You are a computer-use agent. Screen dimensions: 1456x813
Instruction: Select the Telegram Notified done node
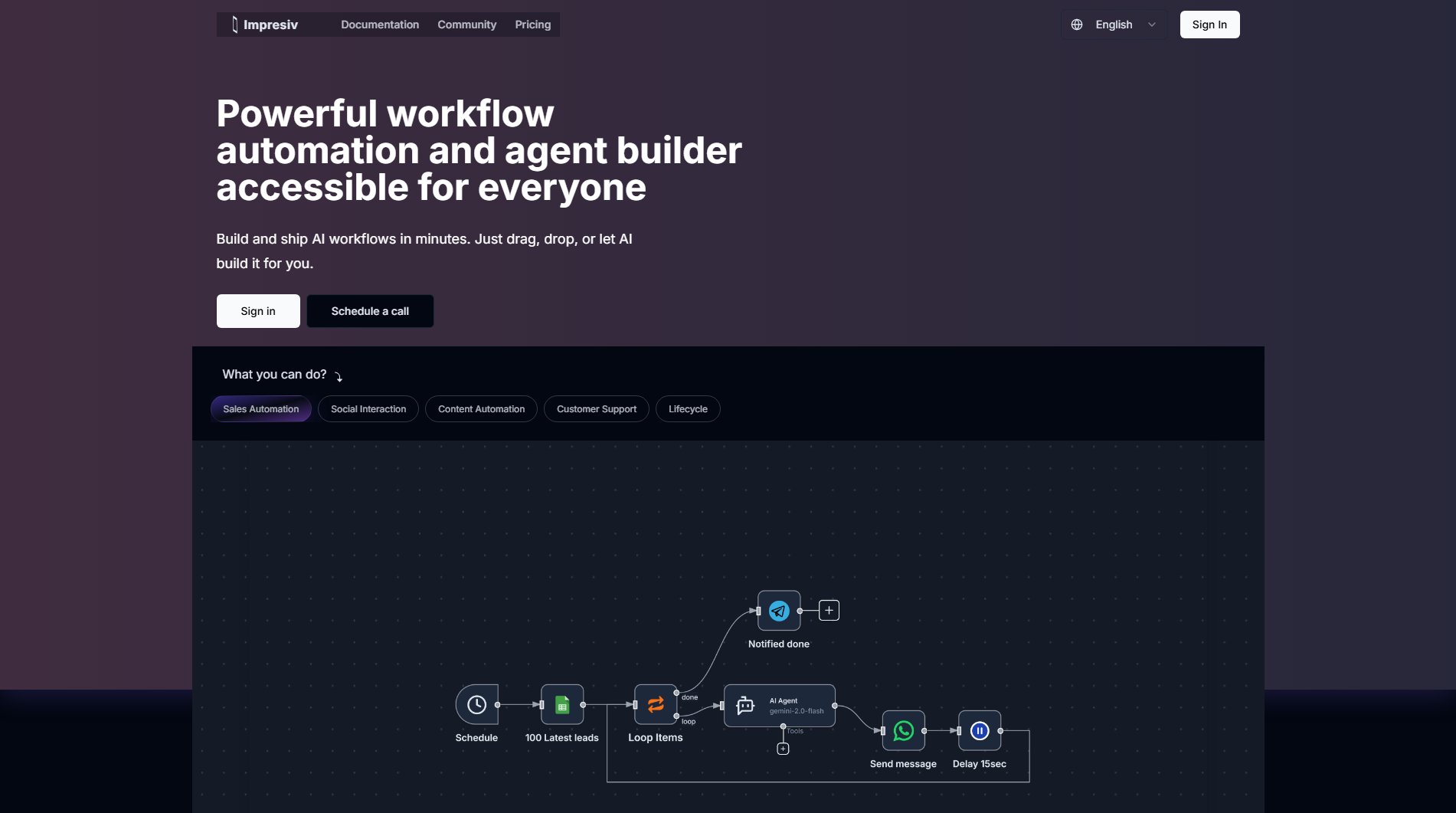[779, 611]
